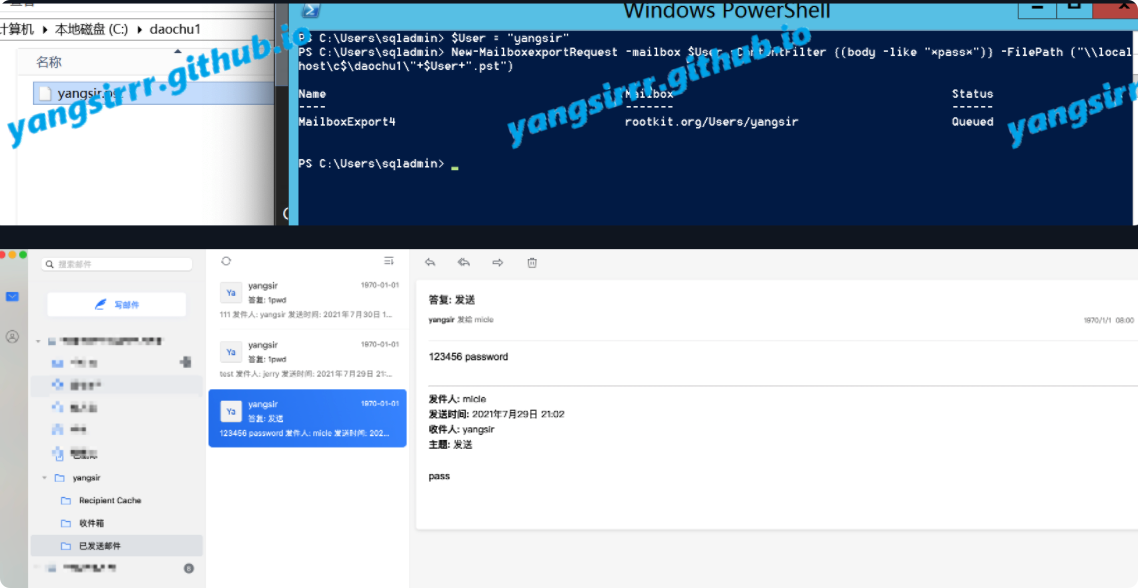Click the folder icon next to 已发送邮件
1138x588 pixels.
coord(66,546)
